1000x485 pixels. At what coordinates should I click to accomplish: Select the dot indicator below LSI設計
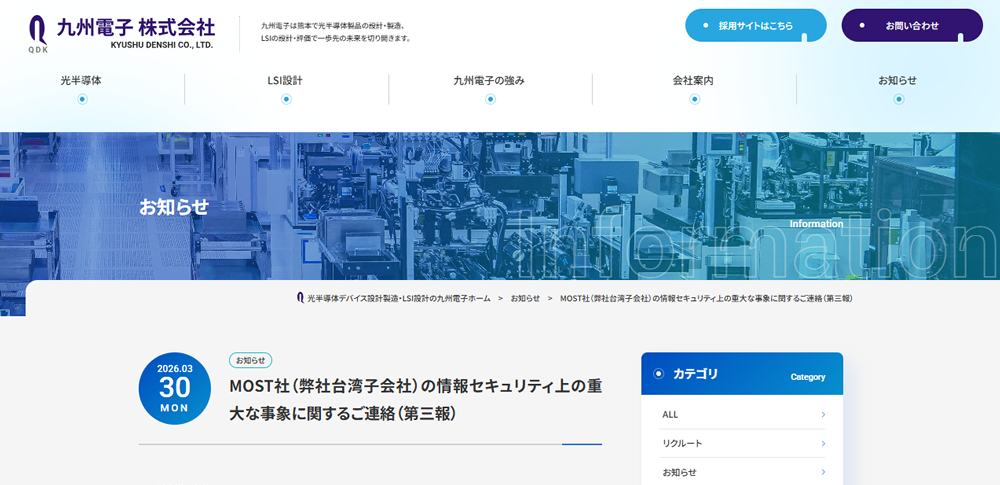[286, 99]
